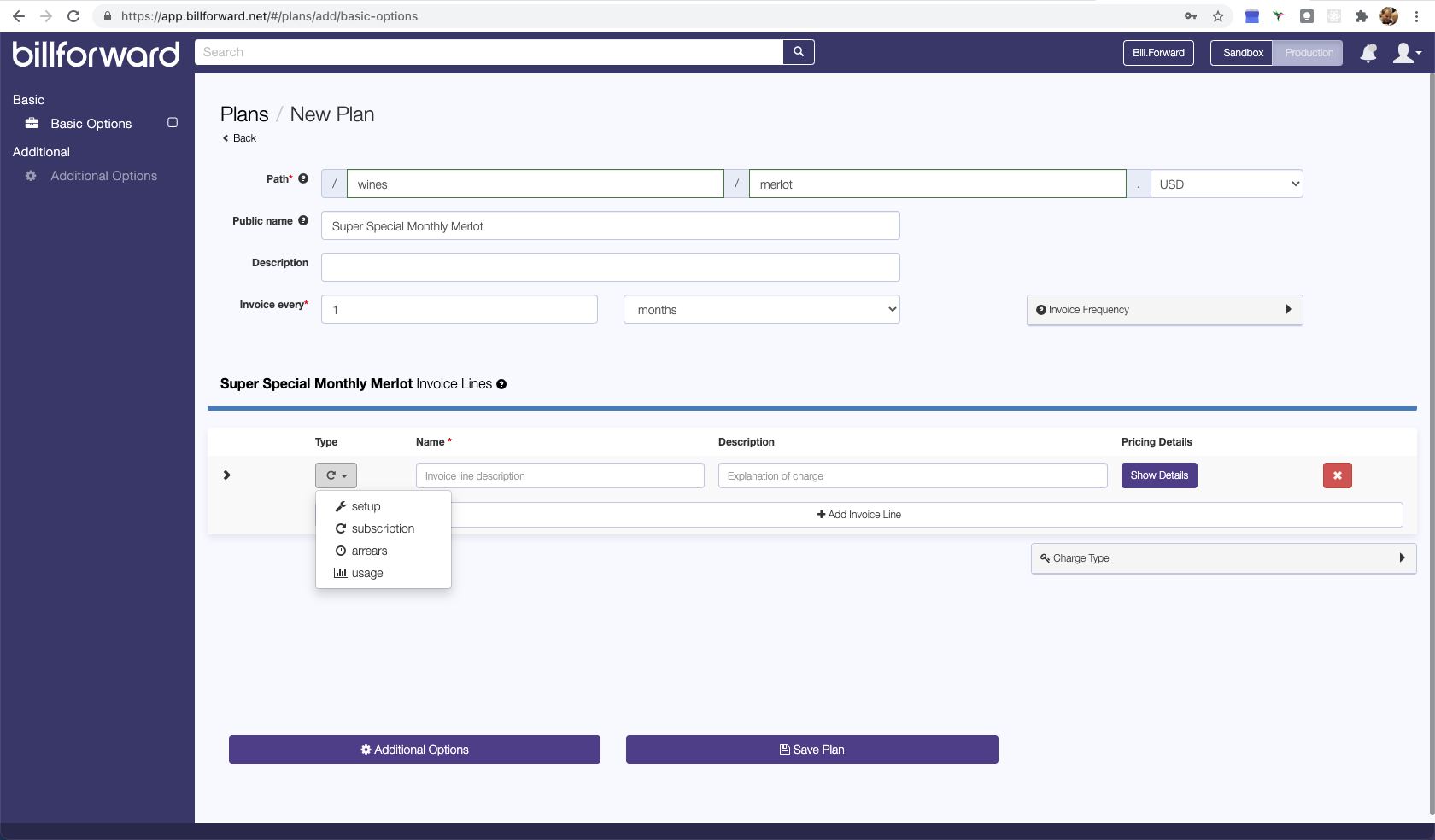Click the merlot path field

(x=938, y=184)
